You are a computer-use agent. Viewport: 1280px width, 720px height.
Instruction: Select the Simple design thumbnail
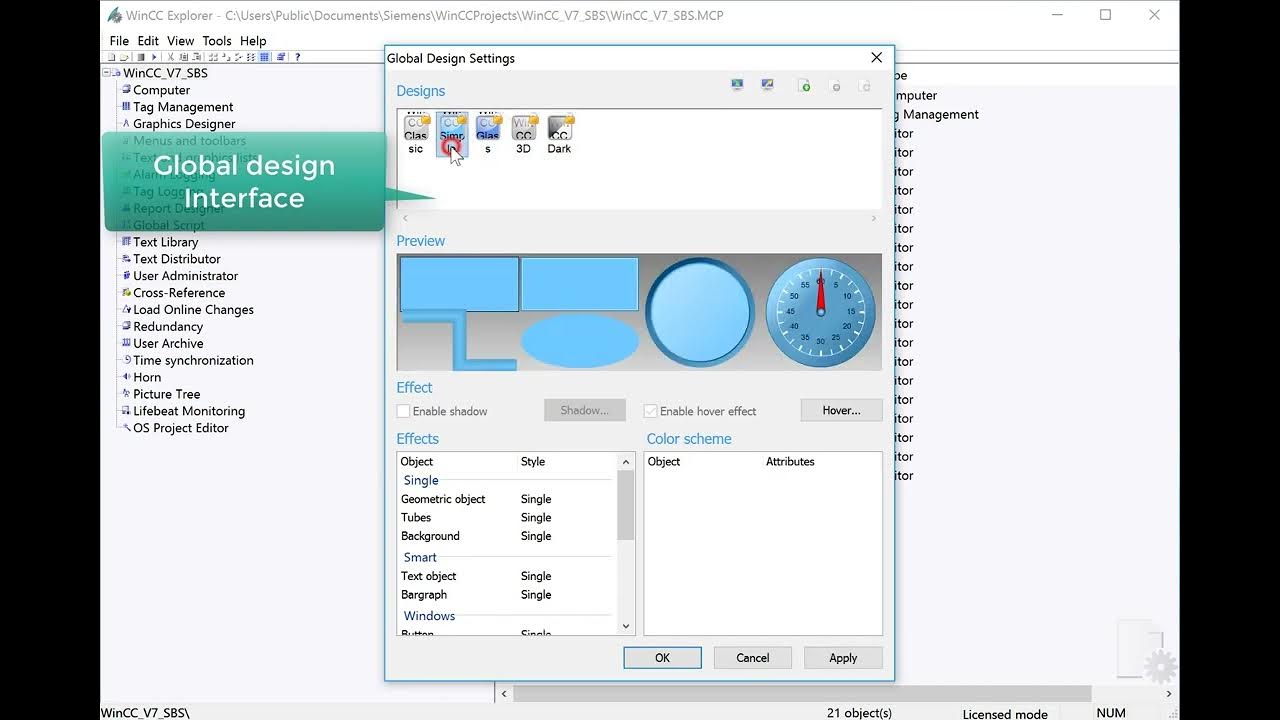coord(452,134)
